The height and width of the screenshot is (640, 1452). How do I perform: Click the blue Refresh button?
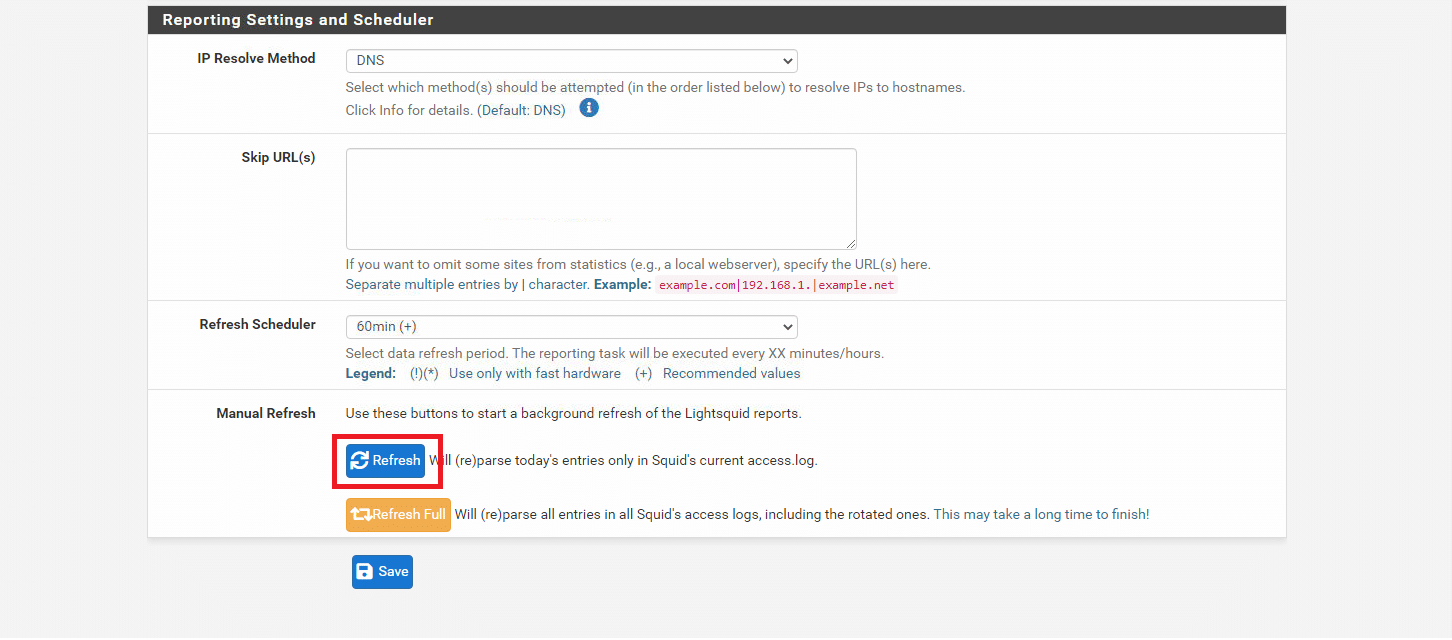point(385,461)
